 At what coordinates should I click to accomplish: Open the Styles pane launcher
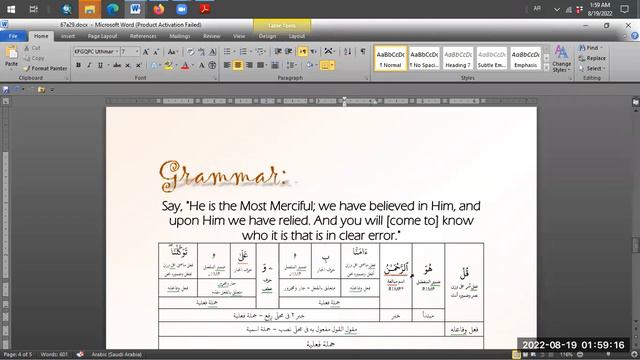coord(570,78)
